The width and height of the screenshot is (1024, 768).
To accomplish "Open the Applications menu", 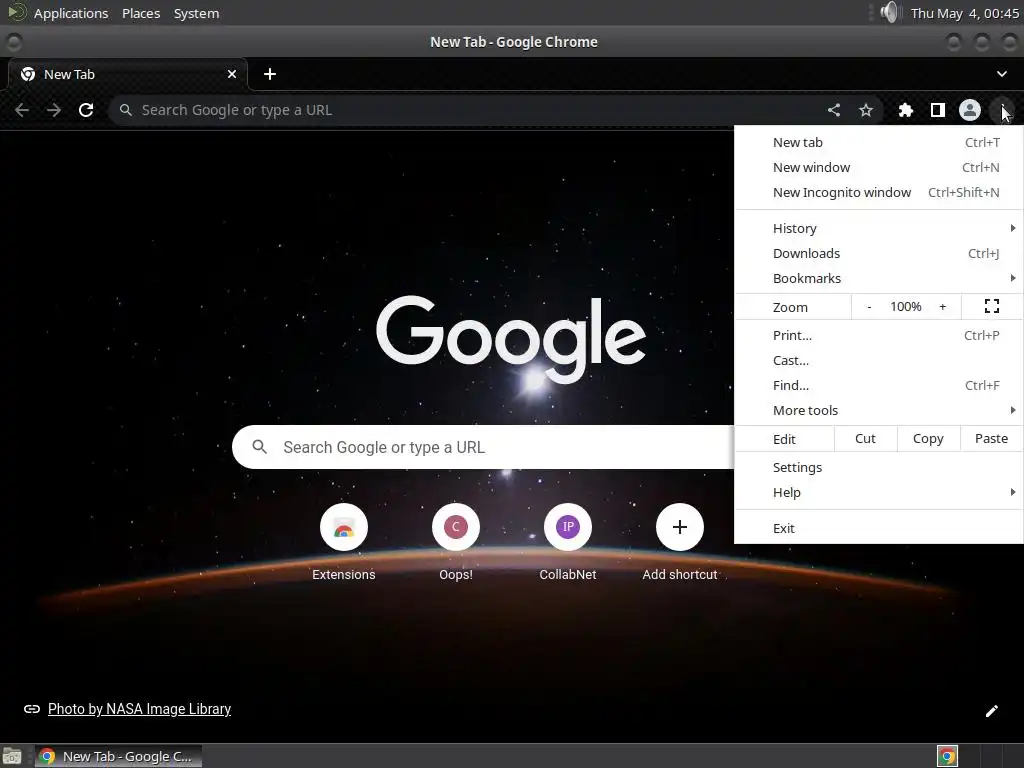I will (x=71, y=13).
